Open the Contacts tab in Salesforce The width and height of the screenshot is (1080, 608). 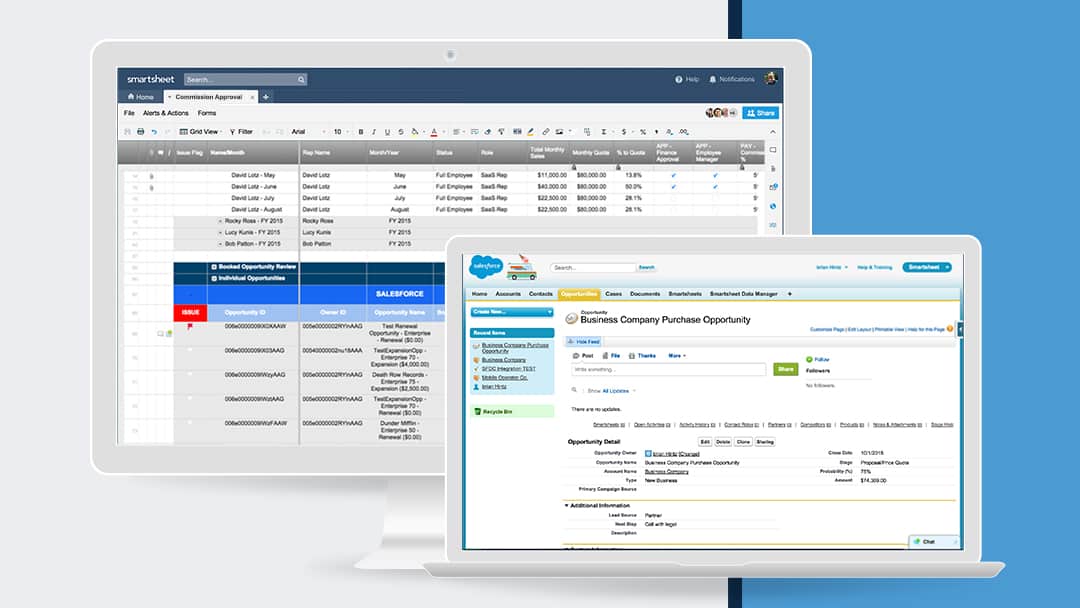(x=541, y=294)
